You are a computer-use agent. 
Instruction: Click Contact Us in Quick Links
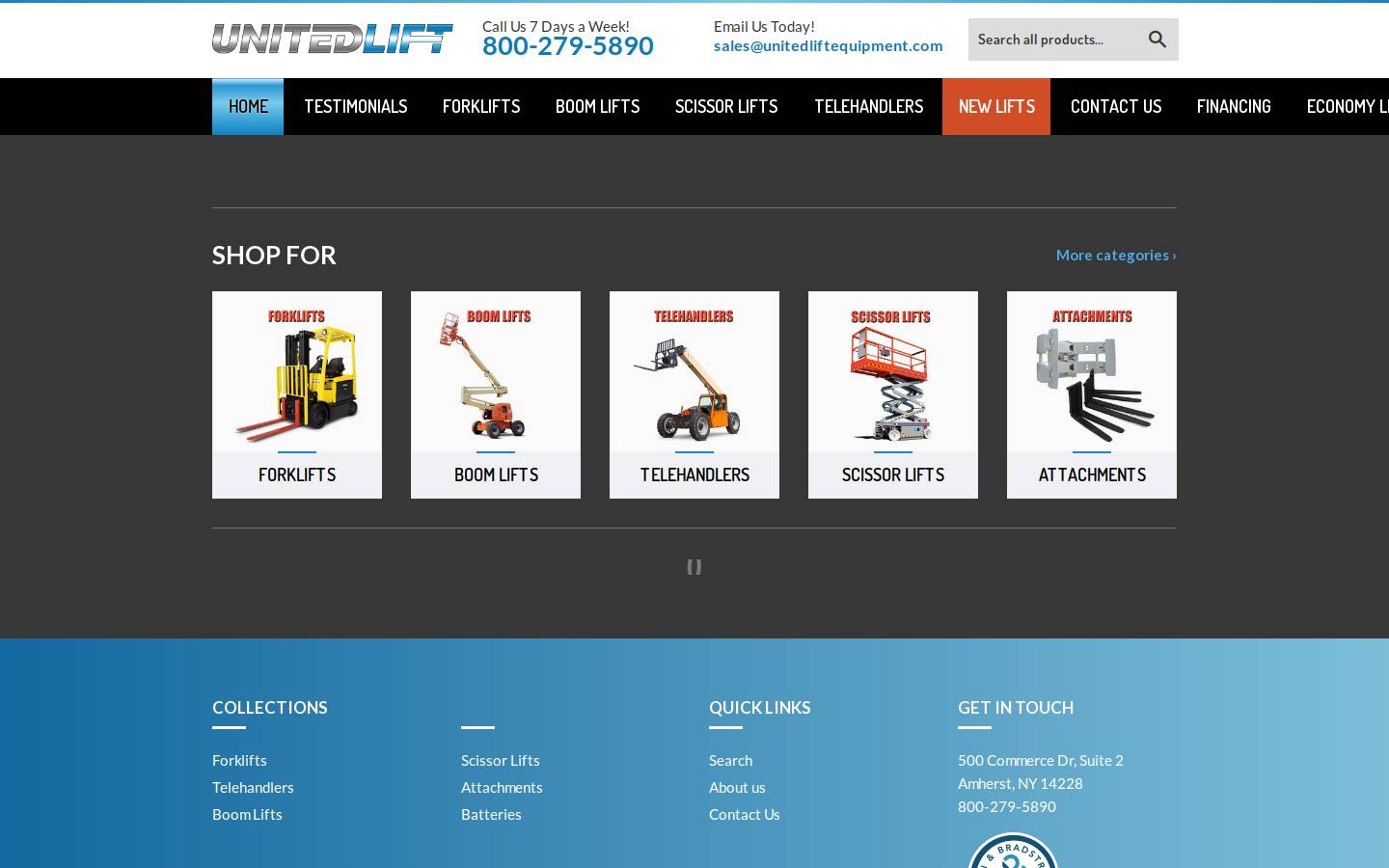[744, 814]
